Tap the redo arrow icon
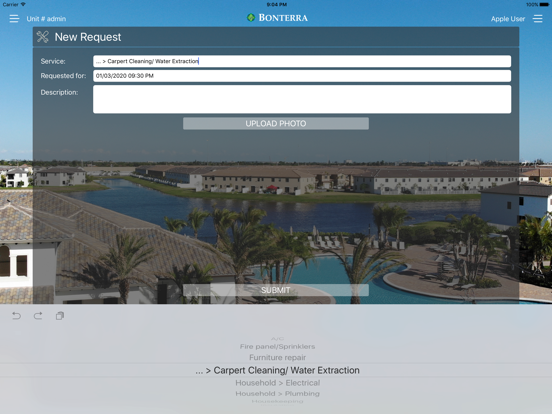Viewport: 552px width, 414px height. click(x=38, y=315)
